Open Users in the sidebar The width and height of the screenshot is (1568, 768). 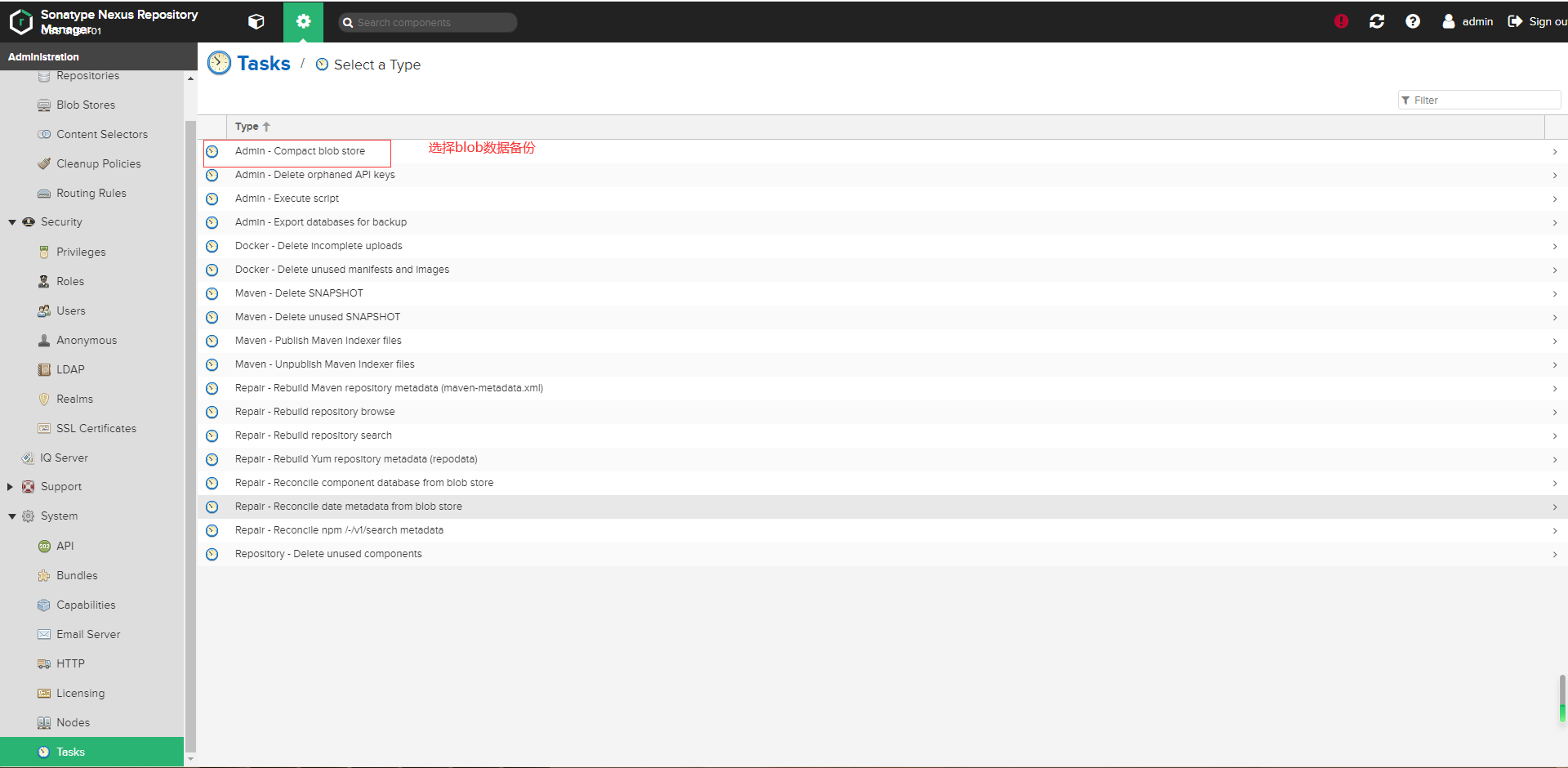(x=71, y=310)
